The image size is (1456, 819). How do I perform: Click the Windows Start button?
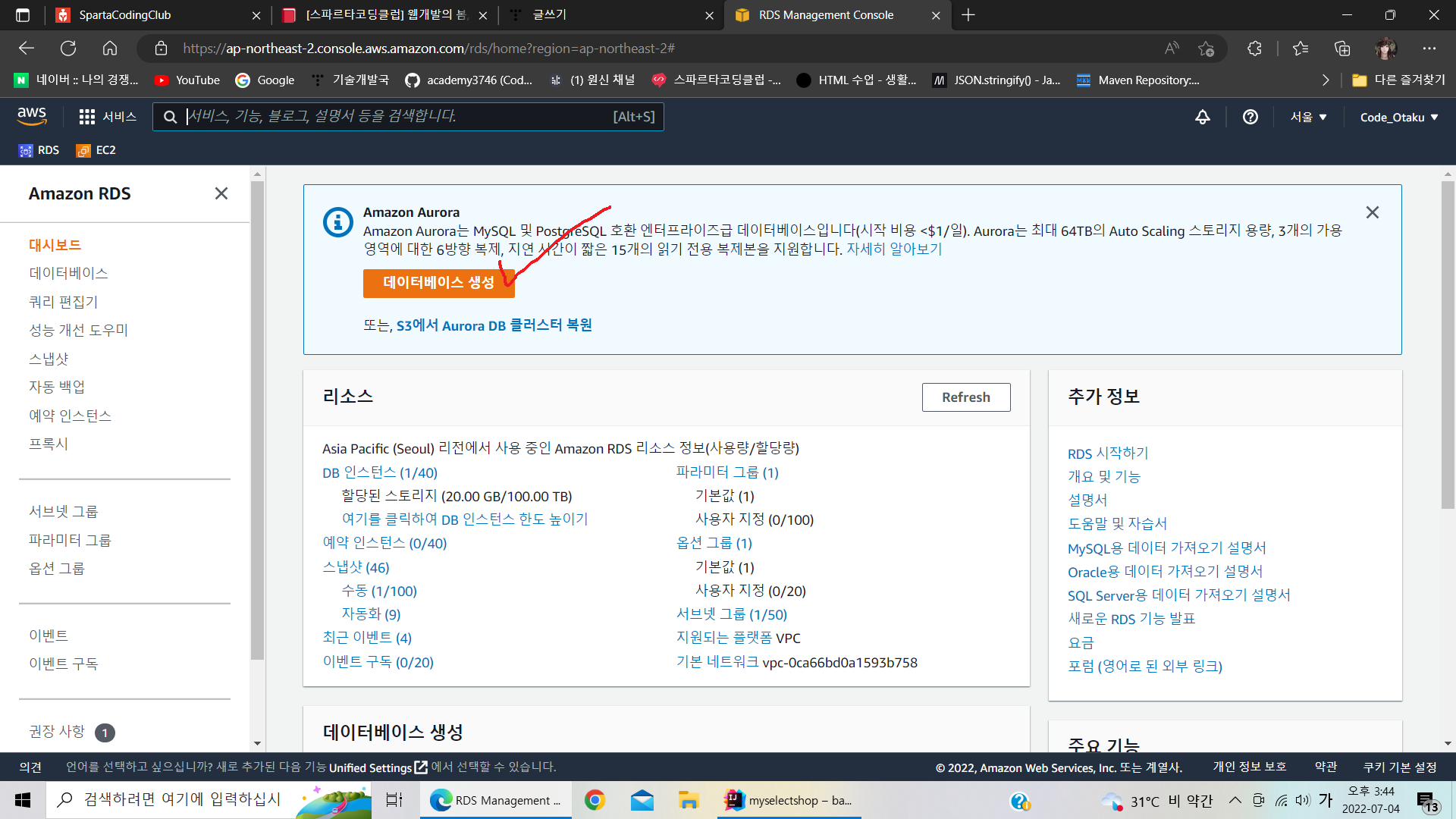23,800
